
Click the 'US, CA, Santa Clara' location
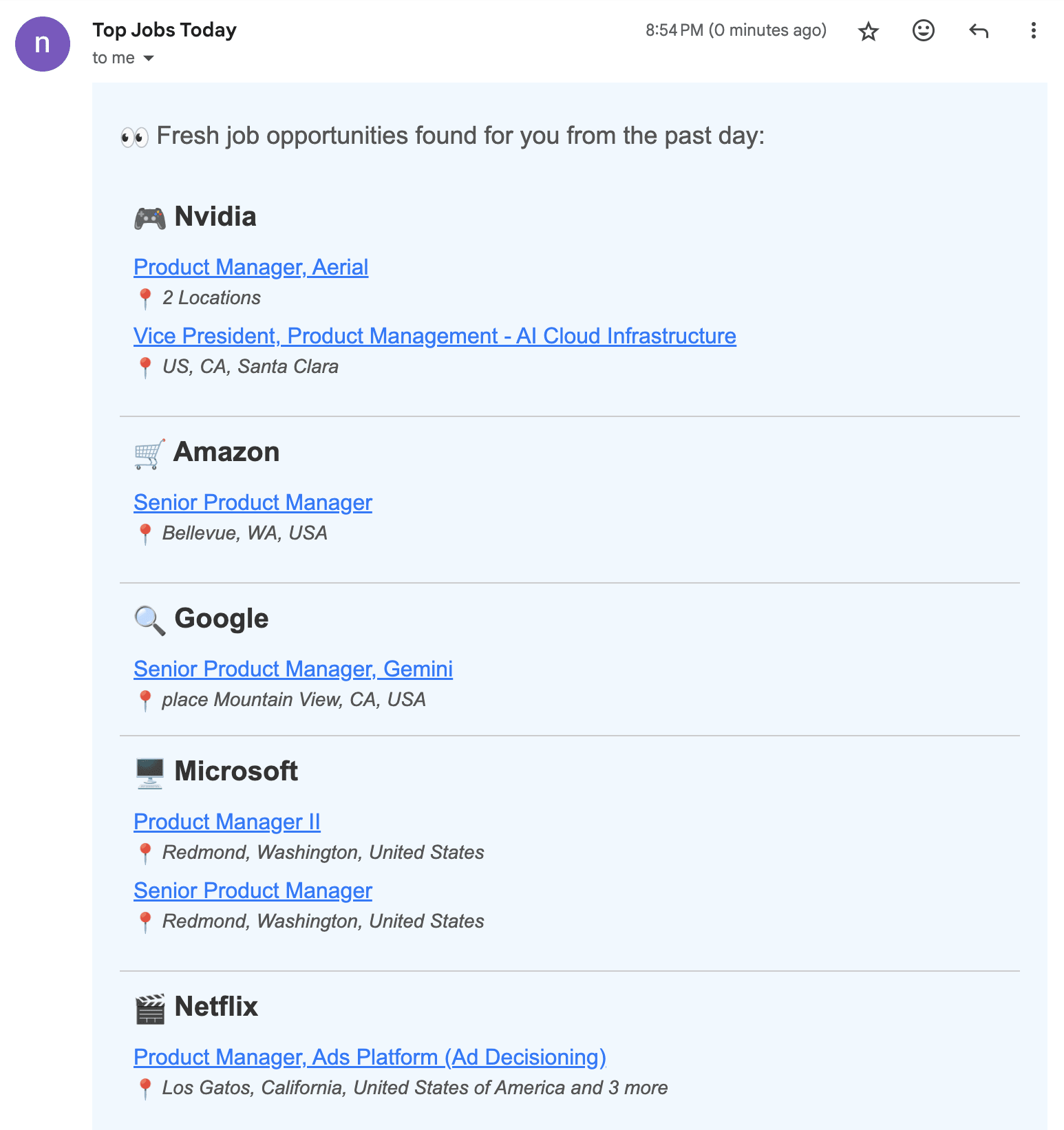(x=251, y=367)
